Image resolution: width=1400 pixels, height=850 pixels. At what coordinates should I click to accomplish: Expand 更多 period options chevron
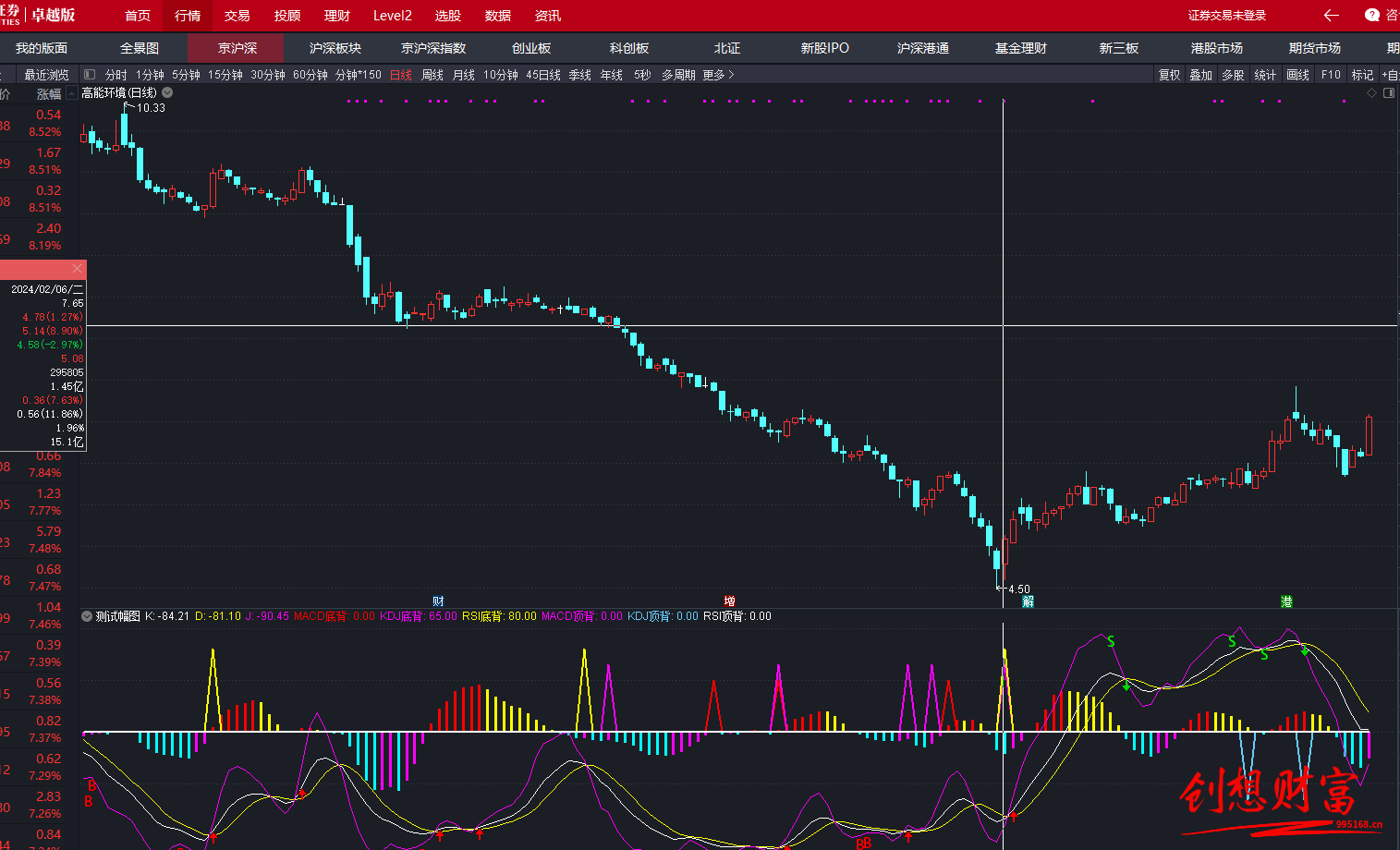[x=731, y=75]
